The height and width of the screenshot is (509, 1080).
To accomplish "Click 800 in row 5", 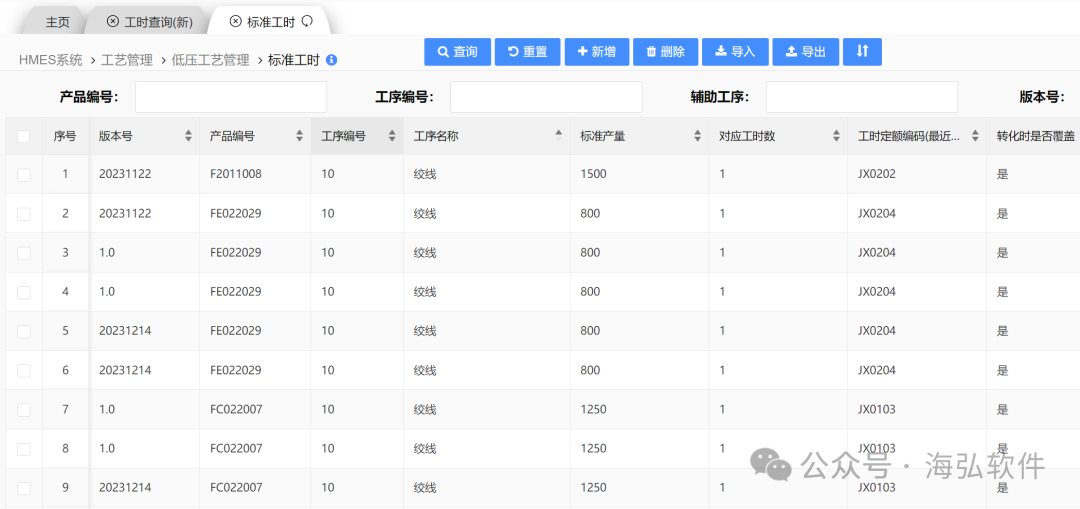I will point(590,331).
